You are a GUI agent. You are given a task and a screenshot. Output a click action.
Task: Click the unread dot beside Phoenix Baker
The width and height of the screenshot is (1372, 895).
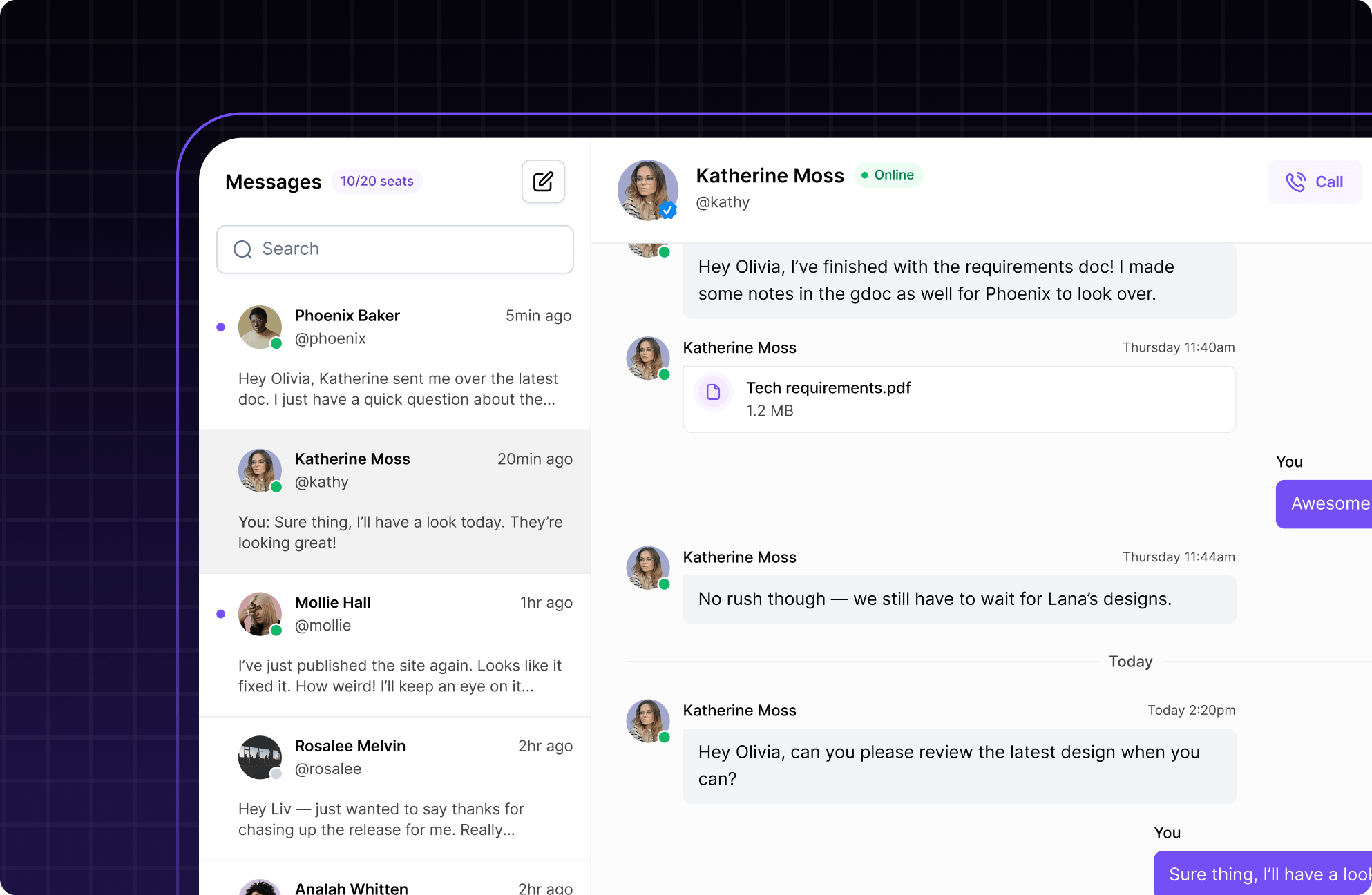click(x=221, y=327)
